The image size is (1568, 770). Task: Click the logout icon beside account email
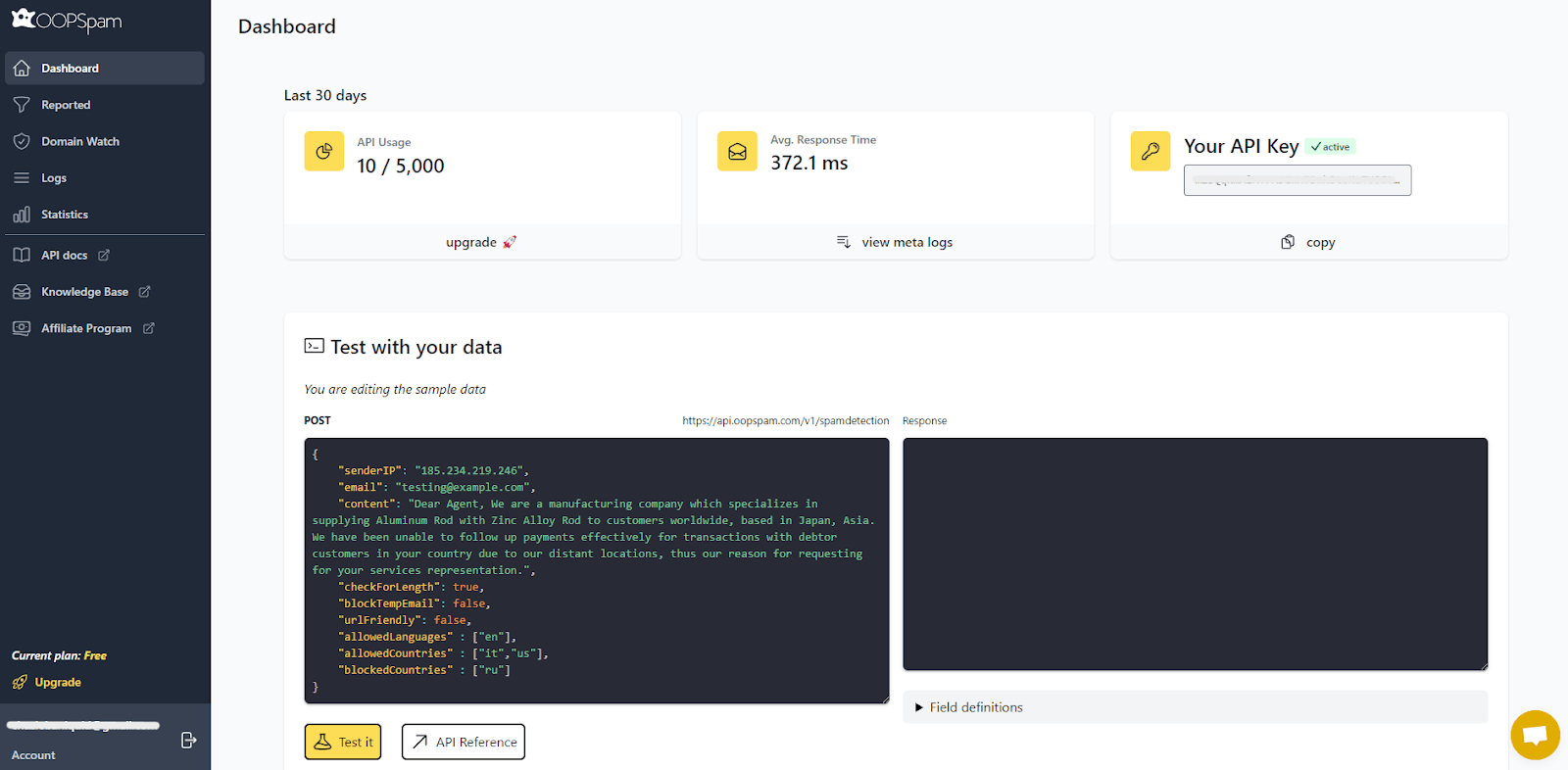pos(189,740)
